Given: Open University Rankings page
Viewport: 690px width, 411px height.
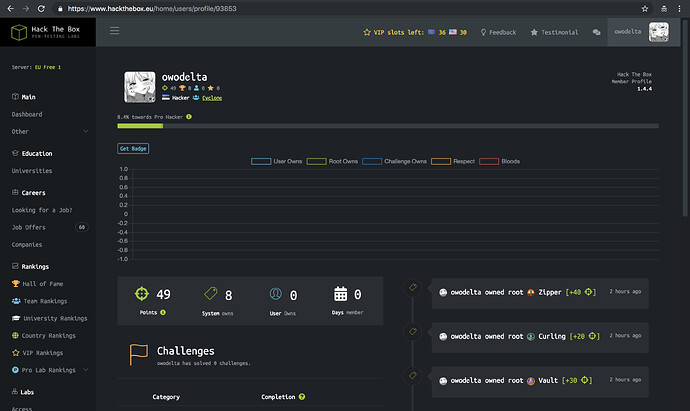Looking at the screenshot, I should (x=55, y=318).
